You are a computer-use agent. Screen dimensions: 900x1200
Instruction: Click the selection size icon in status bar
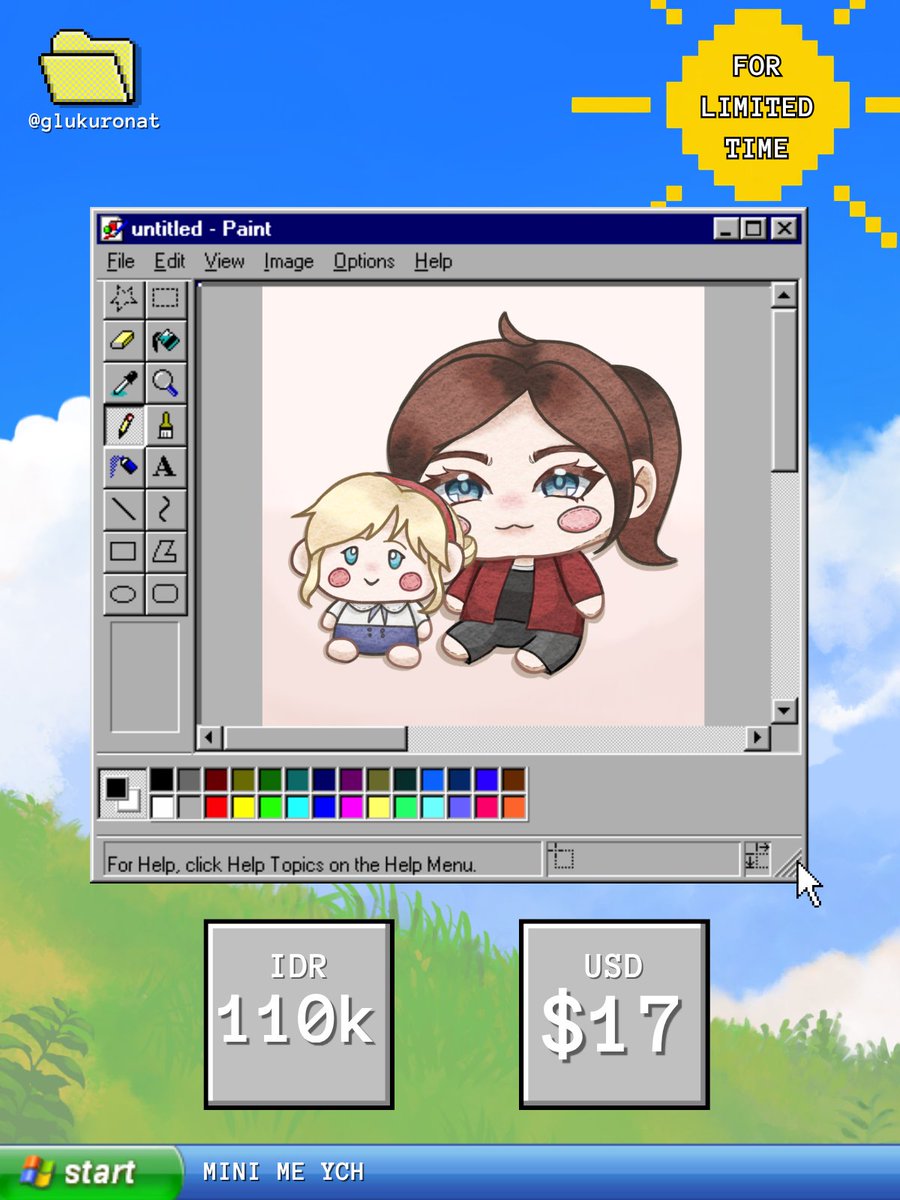coord(757,858)
